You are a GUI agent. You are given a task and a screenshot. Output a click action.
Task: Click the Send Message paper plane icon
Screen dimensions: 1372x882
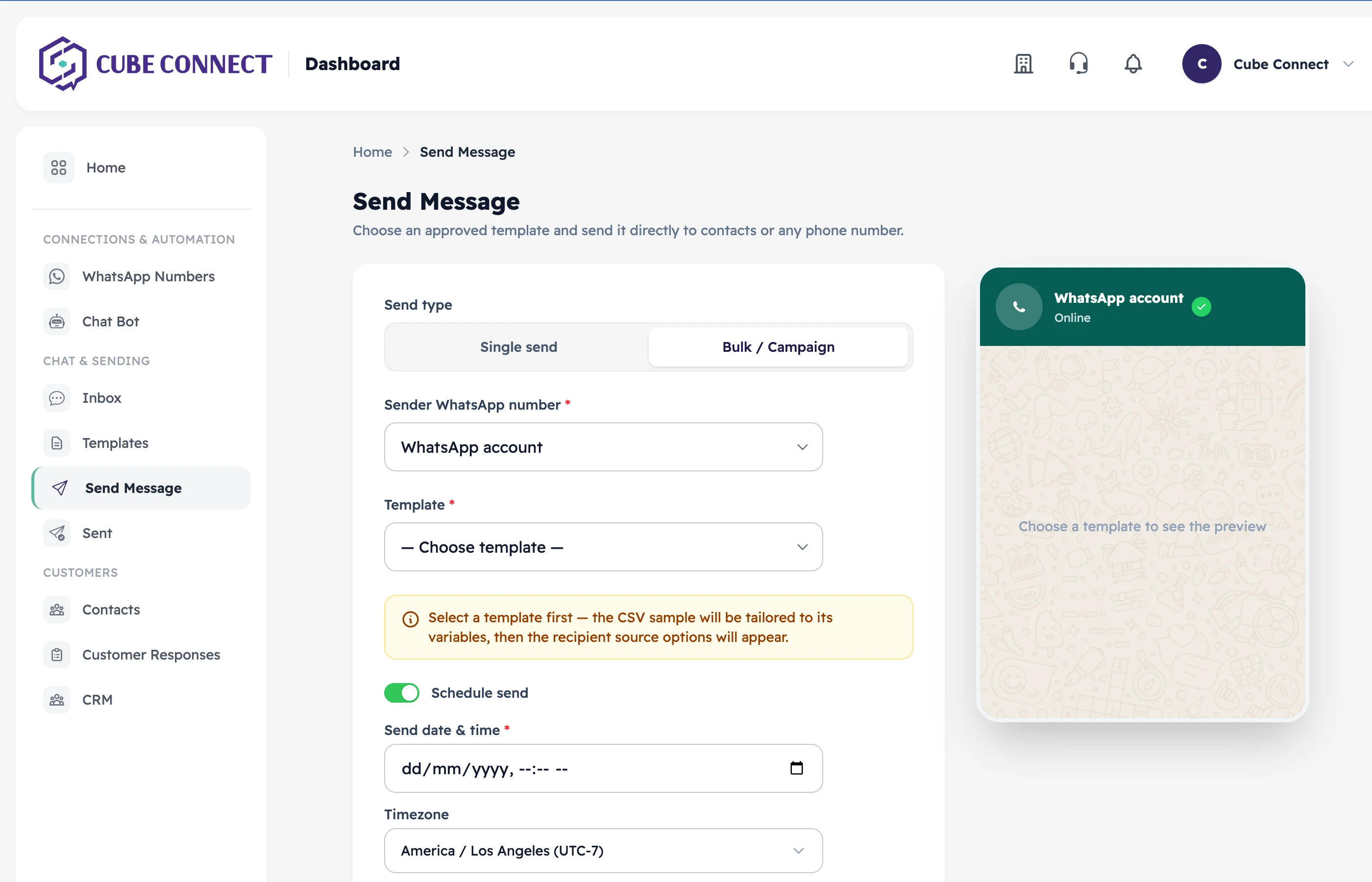[x=60, y=488]
